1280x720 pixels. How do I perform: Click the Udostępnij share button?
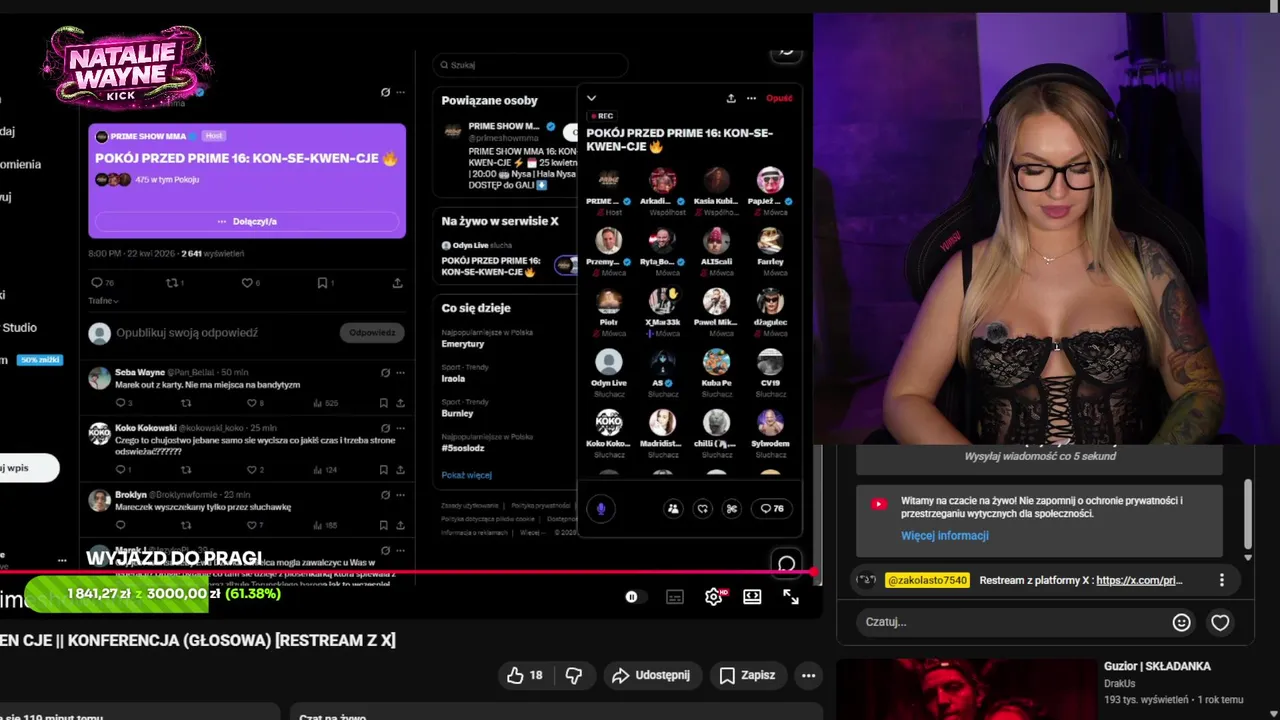coord(651,675)
